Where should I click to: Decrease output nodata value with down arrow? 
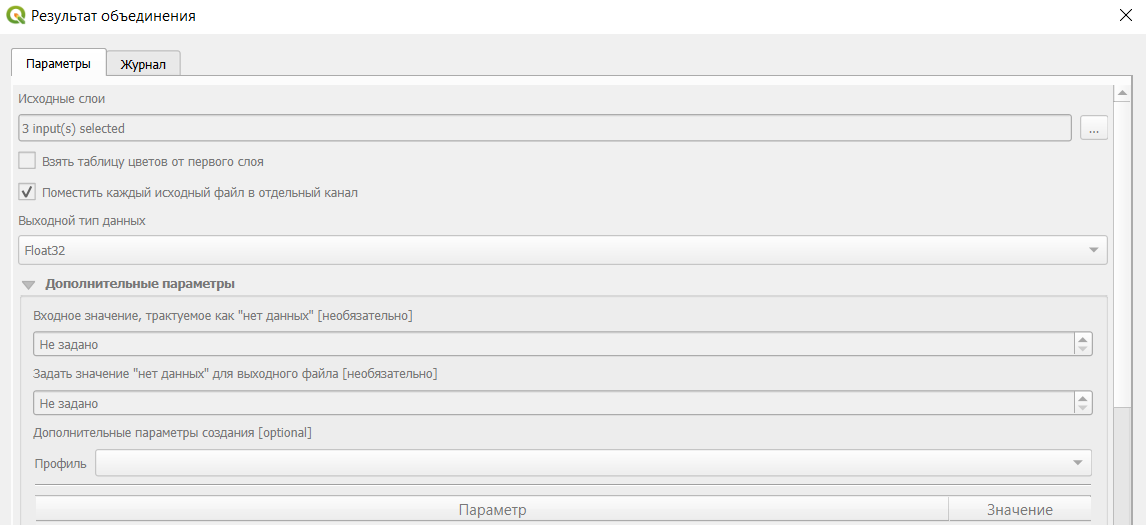click(1082, 408)
